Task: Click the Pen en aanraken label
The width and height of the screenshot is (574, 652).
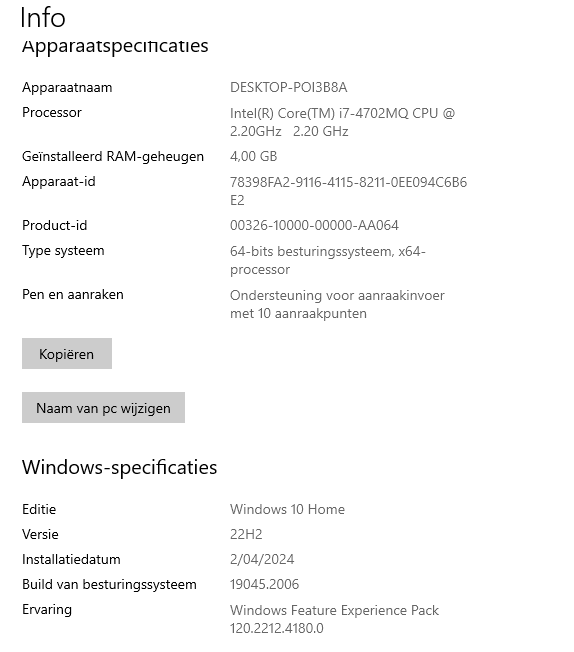Action: pyautogui.click(x=73, y=294)
